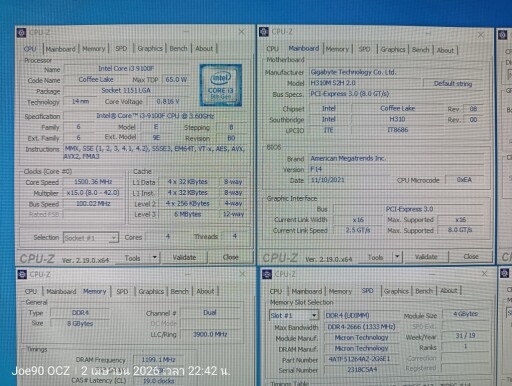The height and width of the screenshot is (386, 512).
Task: Click Bus Speed value 100.02 MHz
Action: (93, 203)
